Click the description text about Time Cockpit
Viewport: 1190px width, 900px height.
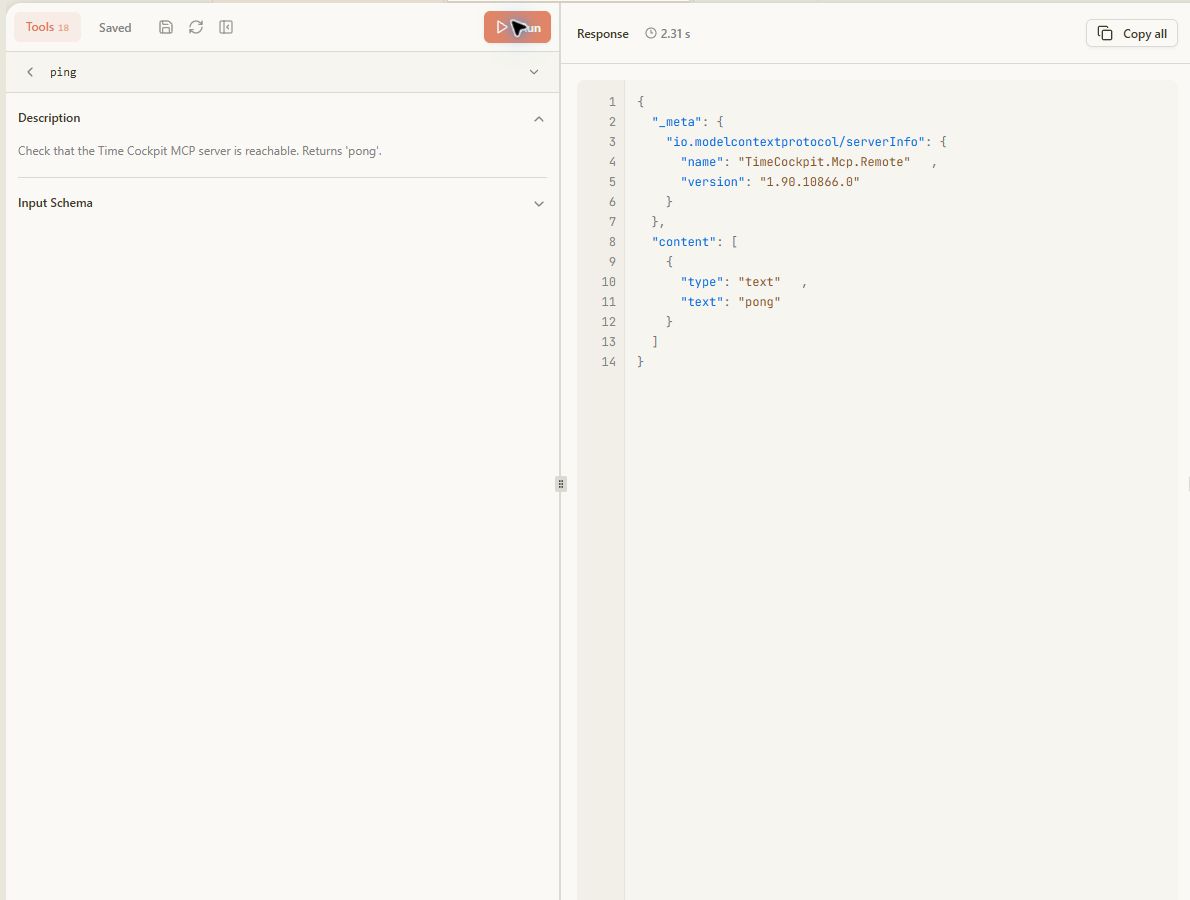click(200, 151)
